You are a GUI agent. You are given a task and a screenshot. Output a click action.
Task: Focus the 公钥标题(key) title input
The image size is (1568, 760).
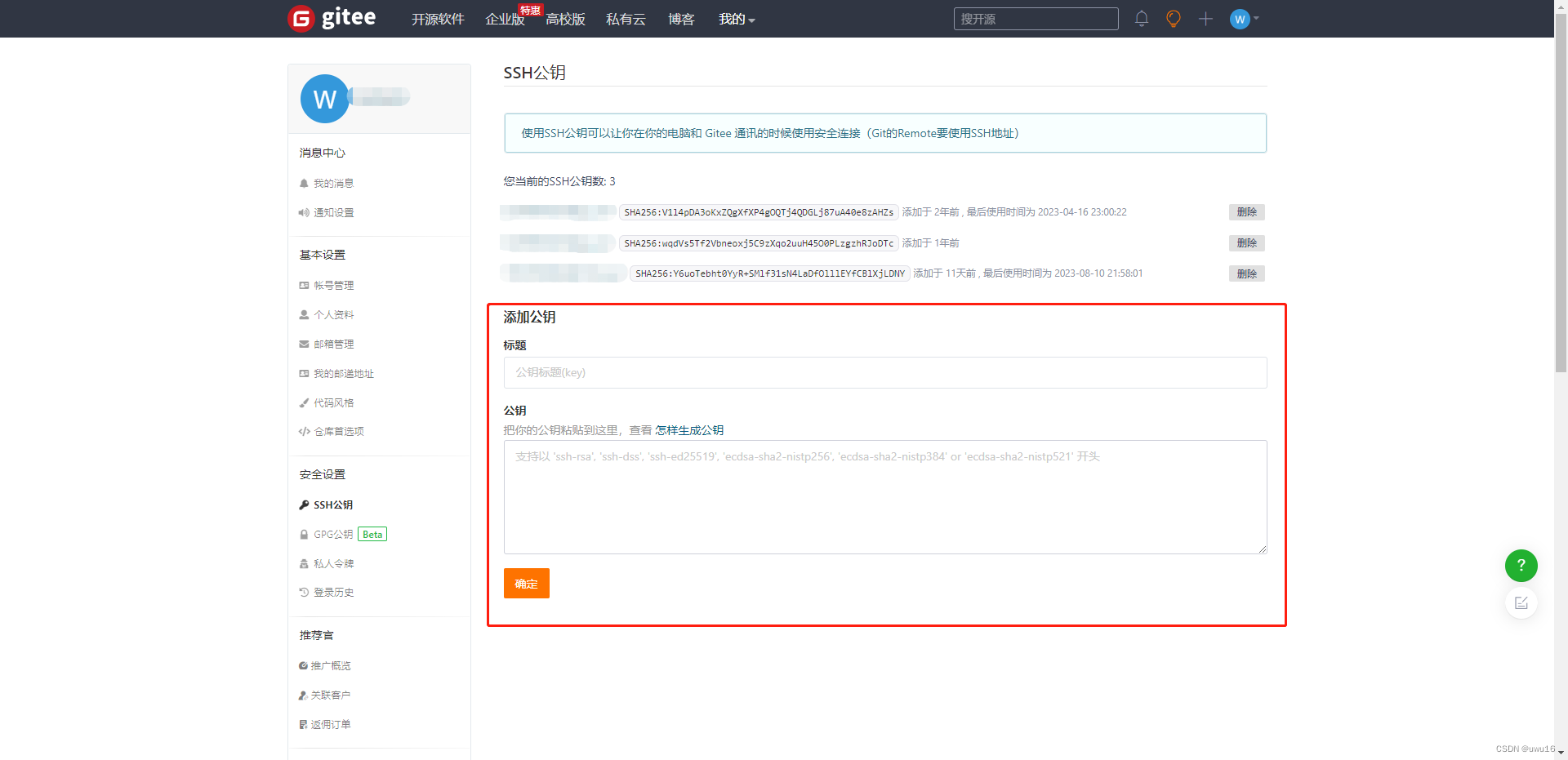point(885,372)
